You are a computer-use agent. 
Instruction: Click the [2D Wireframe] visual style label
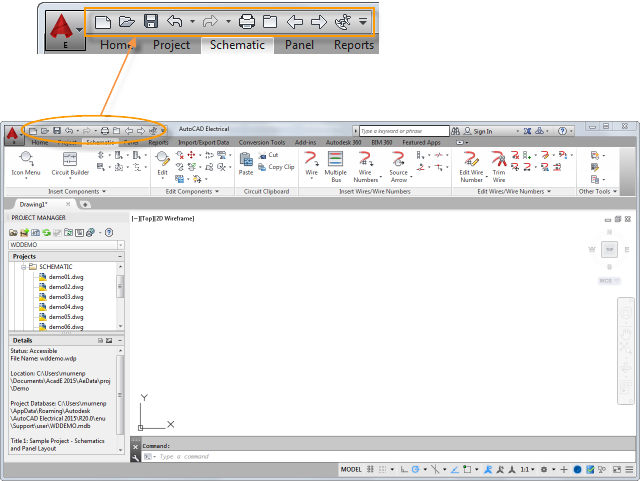tap(174, 218)
